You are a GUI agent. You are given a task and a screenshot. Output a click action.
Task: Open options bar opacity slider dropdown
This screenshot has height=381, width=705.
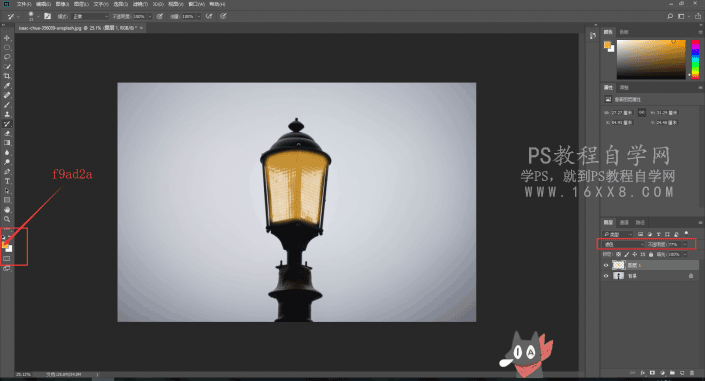[150, 16]
